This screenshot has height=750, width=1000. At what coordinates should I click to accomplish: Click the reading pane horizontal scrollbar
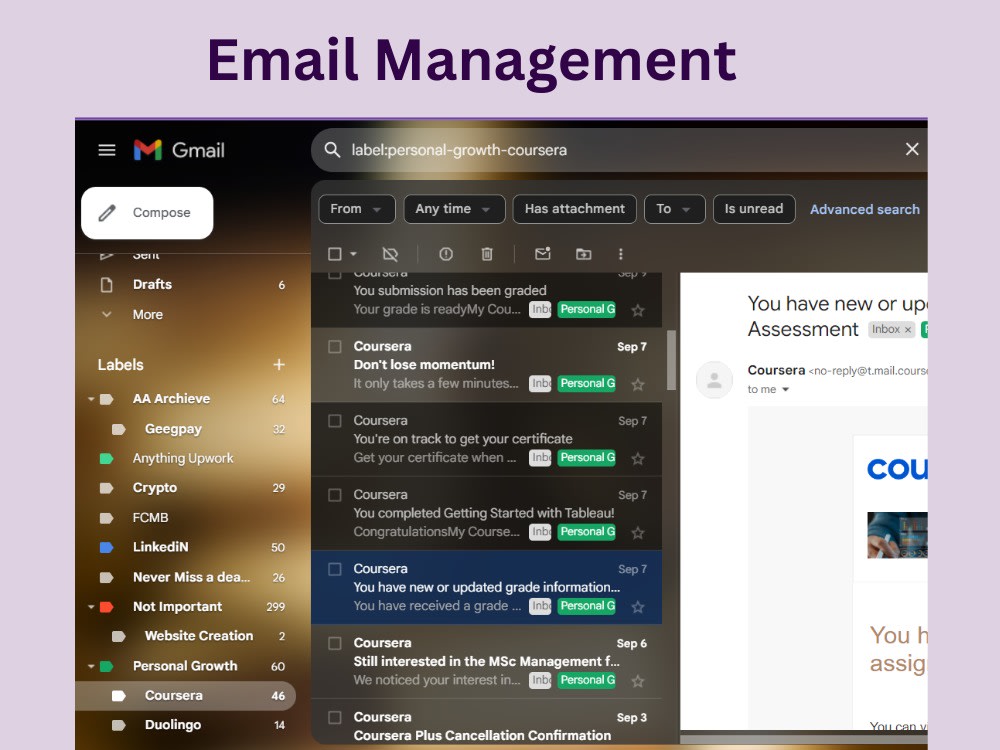pos(804,740)
